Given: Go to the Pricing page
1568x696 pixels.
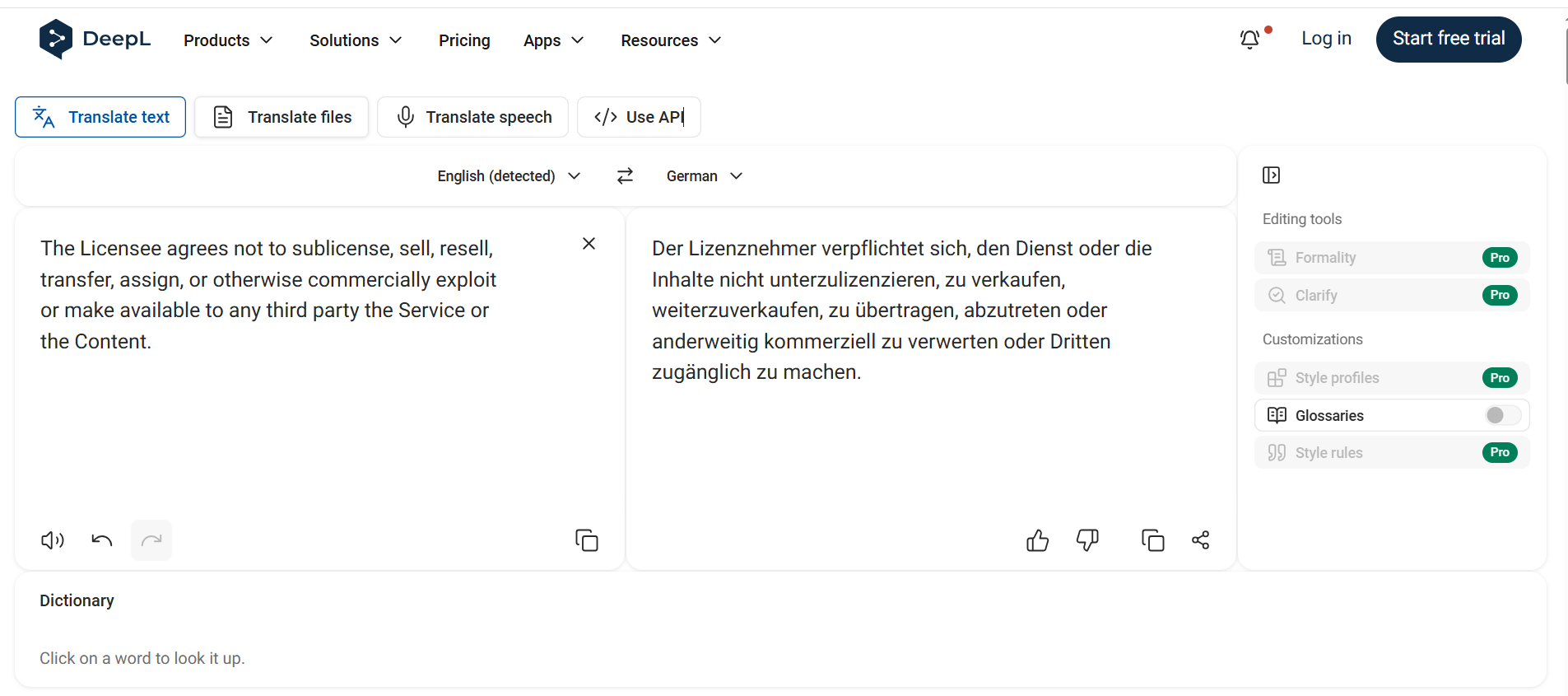Looking at the screenshot, I should pyautogui.click(x=464, y=40).
